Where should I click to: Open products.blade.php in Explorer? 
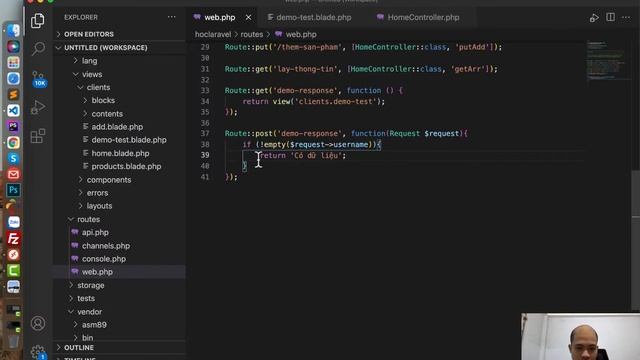pyautogui.click(x=126, y=167)
